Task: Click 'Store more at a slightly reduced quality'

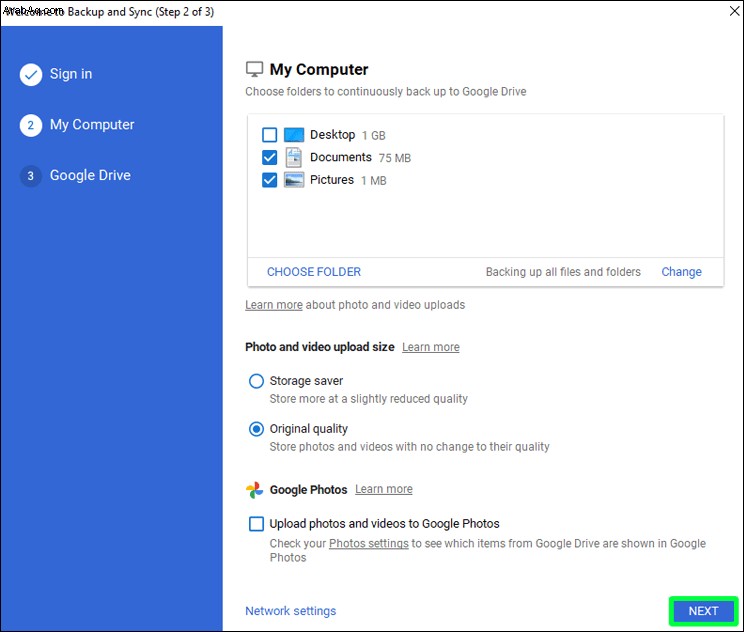Action: (x=369, y=399)
